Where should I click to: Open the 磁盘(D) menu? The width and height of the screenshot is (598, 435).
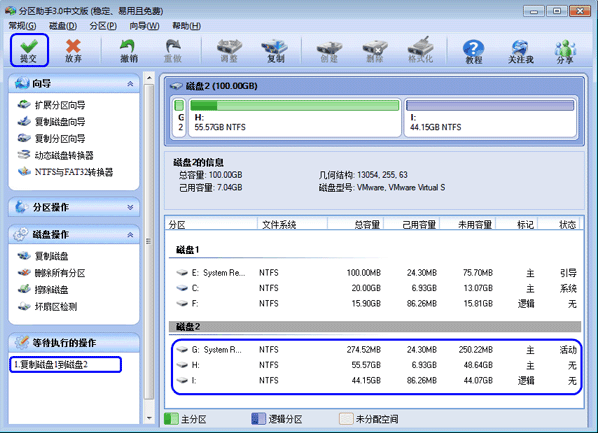(x=63, y=26)
